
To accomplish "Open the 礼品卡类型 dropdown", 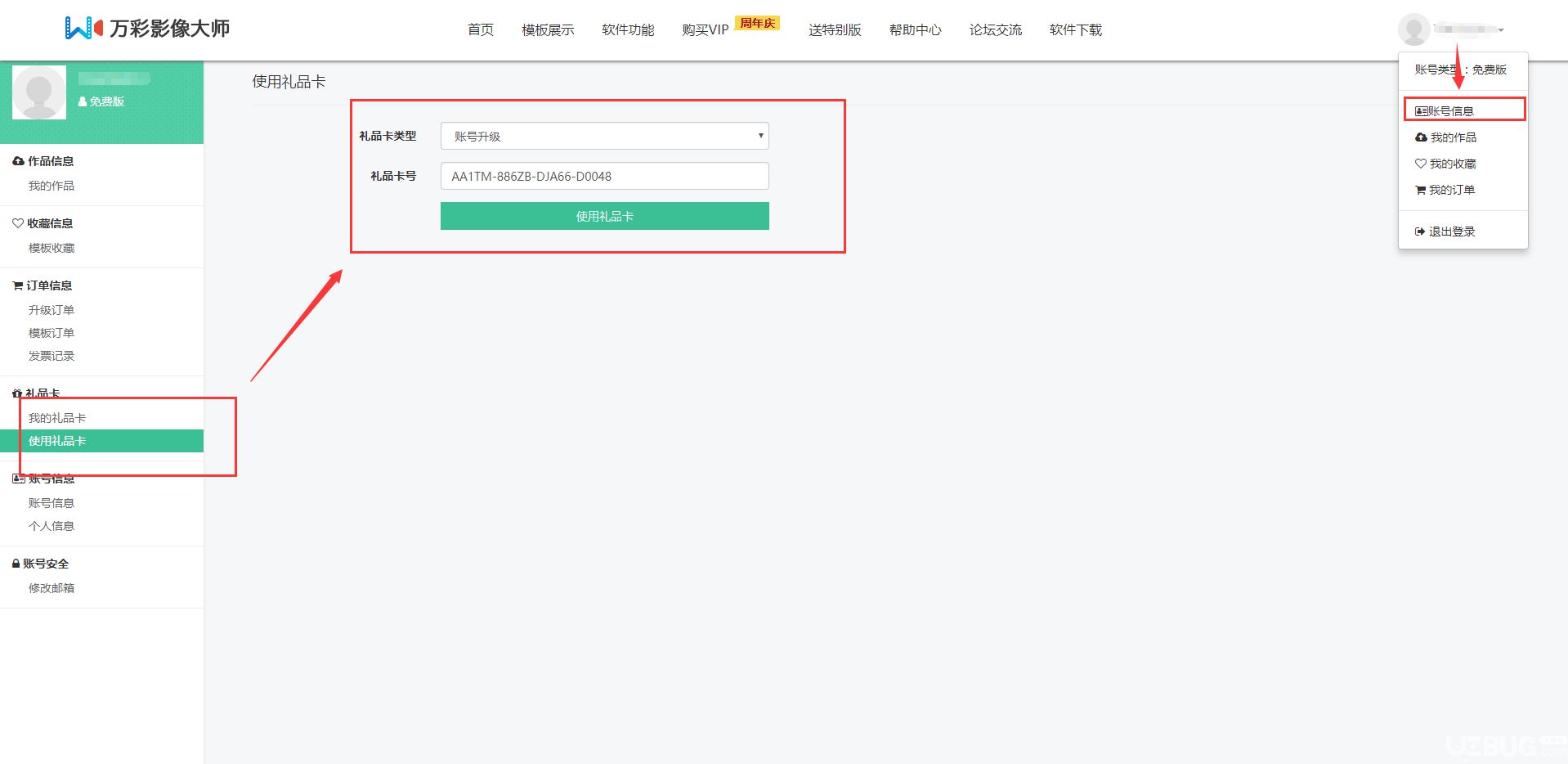I will (604, 136).
